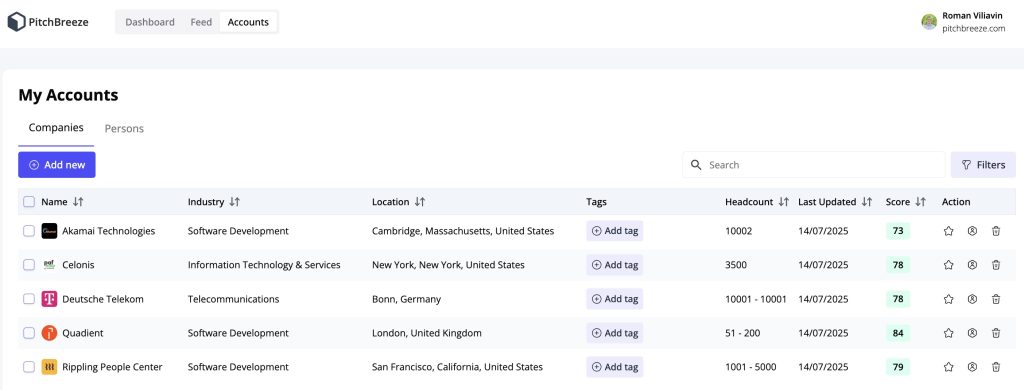
Task: Click the Rippling yellow logo
Action: coord(49,366)
